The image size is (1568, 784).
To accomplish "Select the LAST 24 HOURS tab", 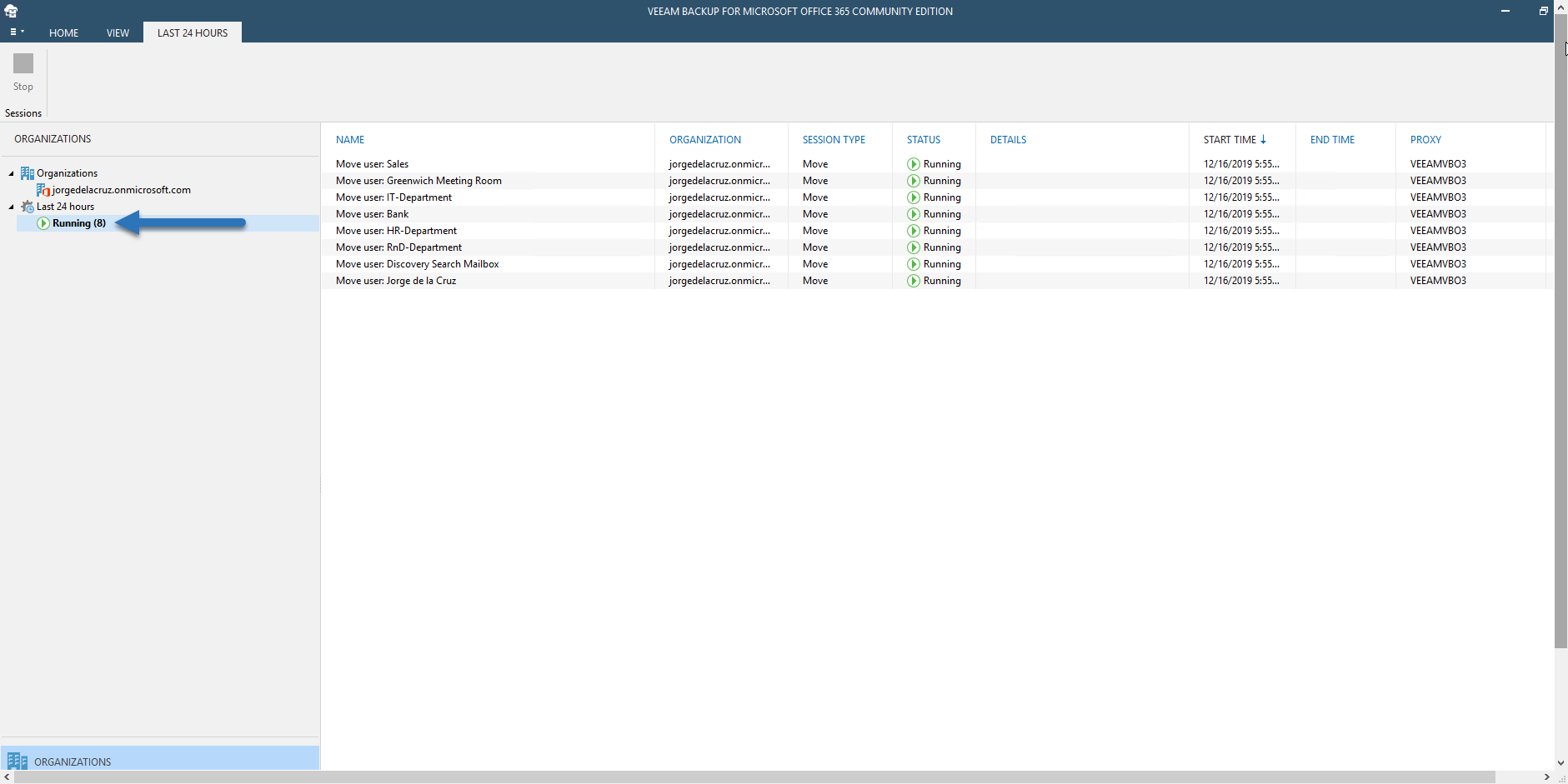I will (193, 33).
